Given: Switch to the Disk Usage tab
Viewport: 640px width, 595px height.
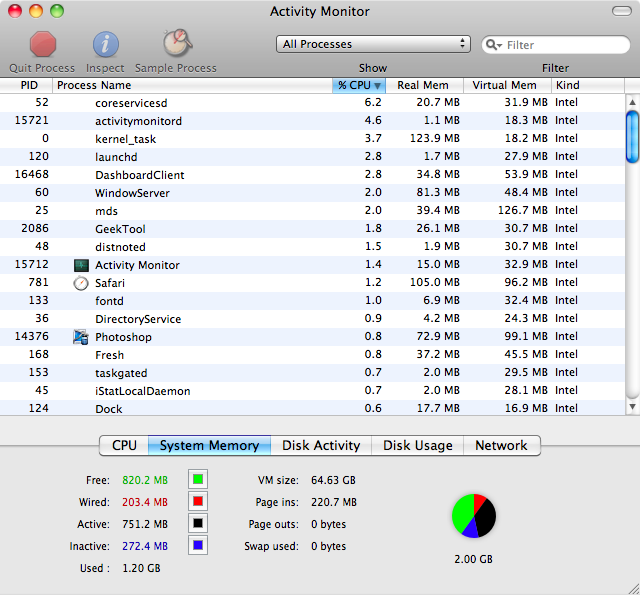Looking at the screenshot, I should (x=418, y=445).
